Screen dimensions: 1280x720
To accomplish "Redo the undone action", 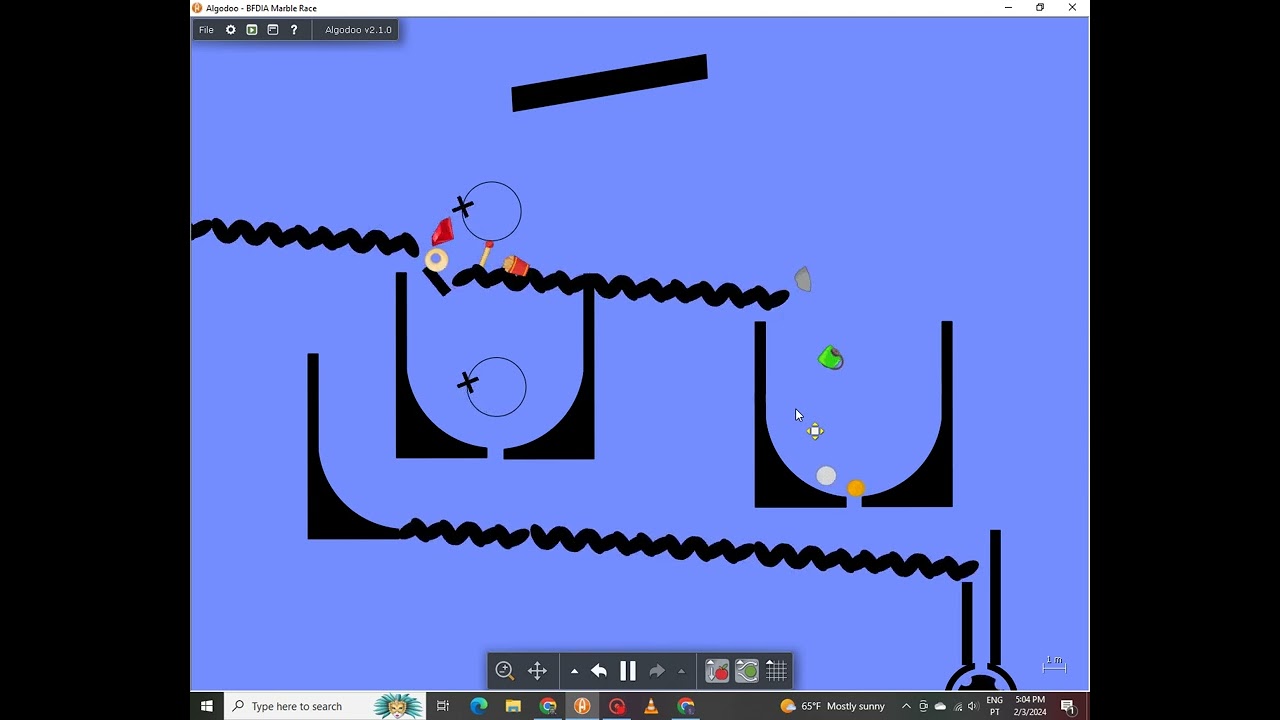I will 657,671.
